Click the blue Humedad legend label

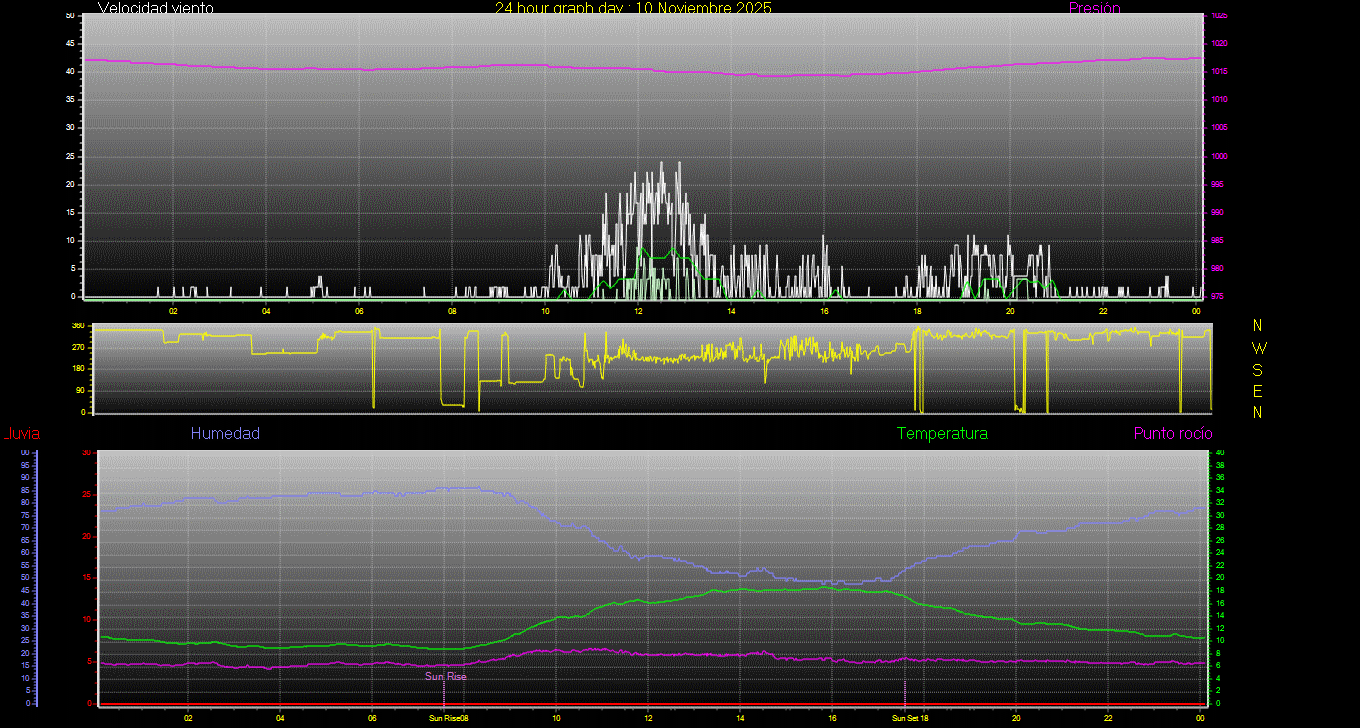225,434
